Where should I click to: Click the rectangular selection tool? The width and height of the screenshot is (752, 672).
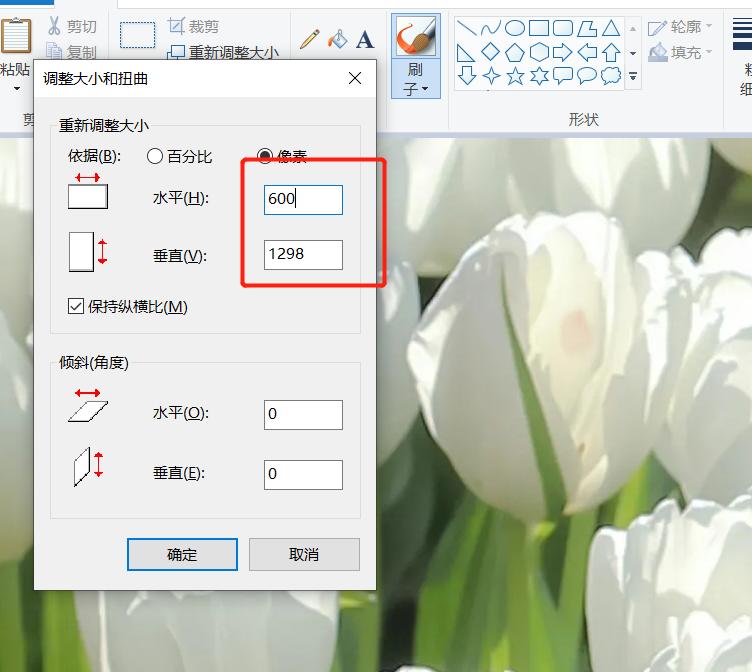[x=137, y=35]
